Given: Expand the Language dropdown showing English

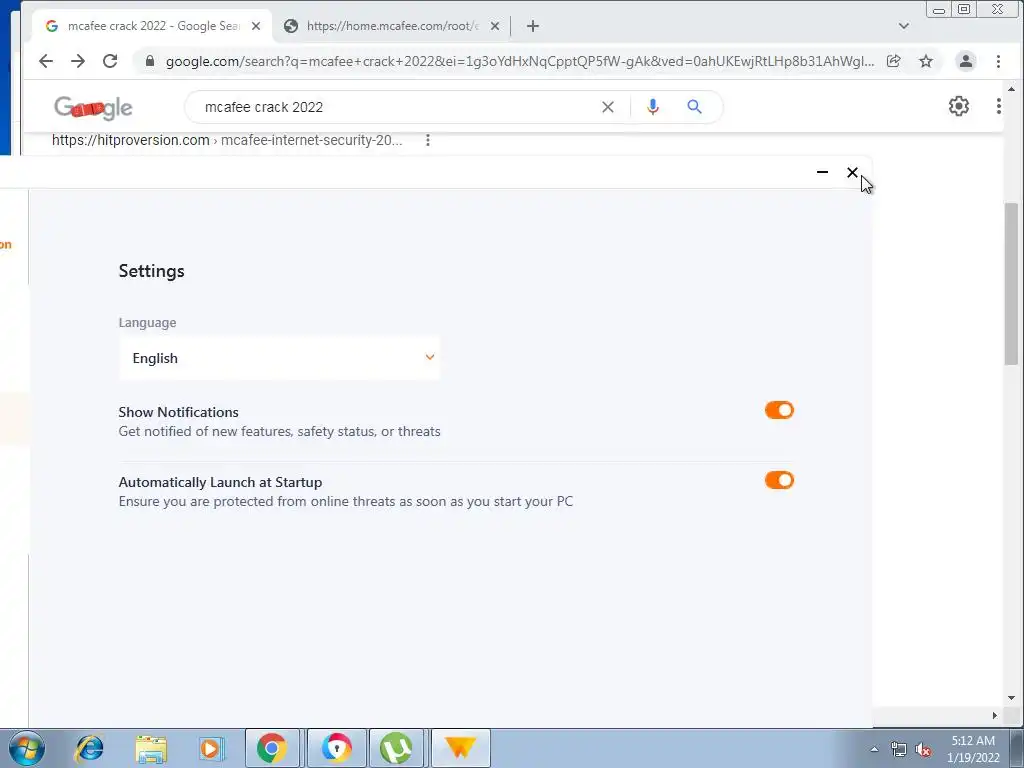Looking at the screenshot, I should point(280,358).
